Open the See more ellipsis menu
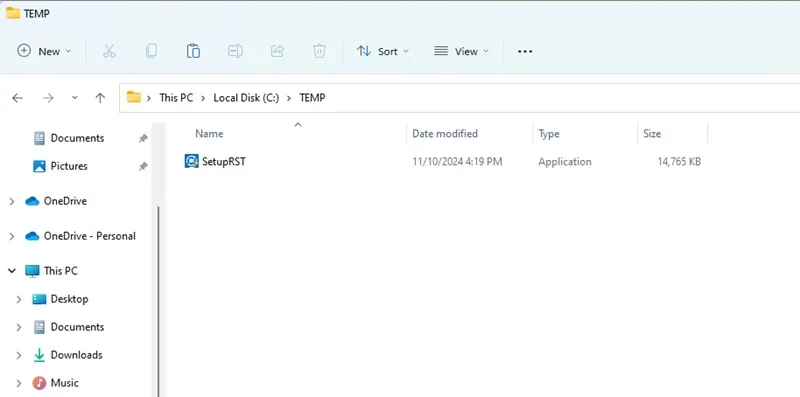 tap(525, 52)
